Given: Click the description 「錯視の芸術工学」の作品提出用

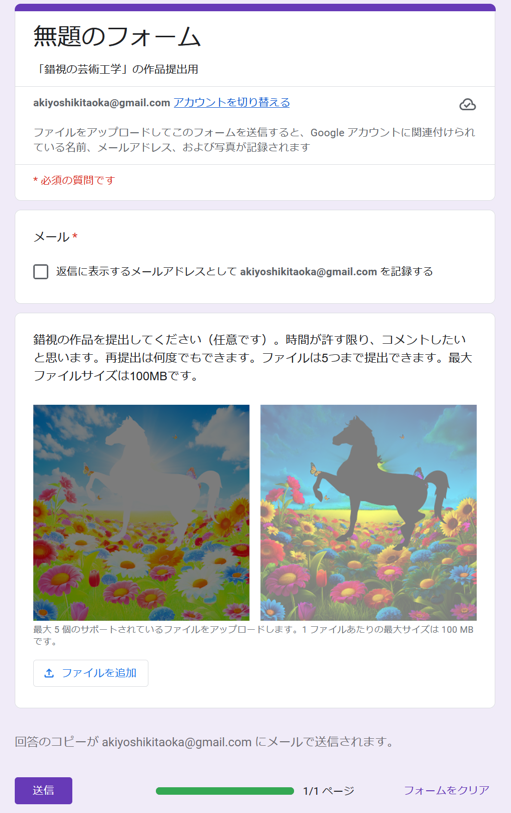Looking at the screenshot, I should (116, 69).
